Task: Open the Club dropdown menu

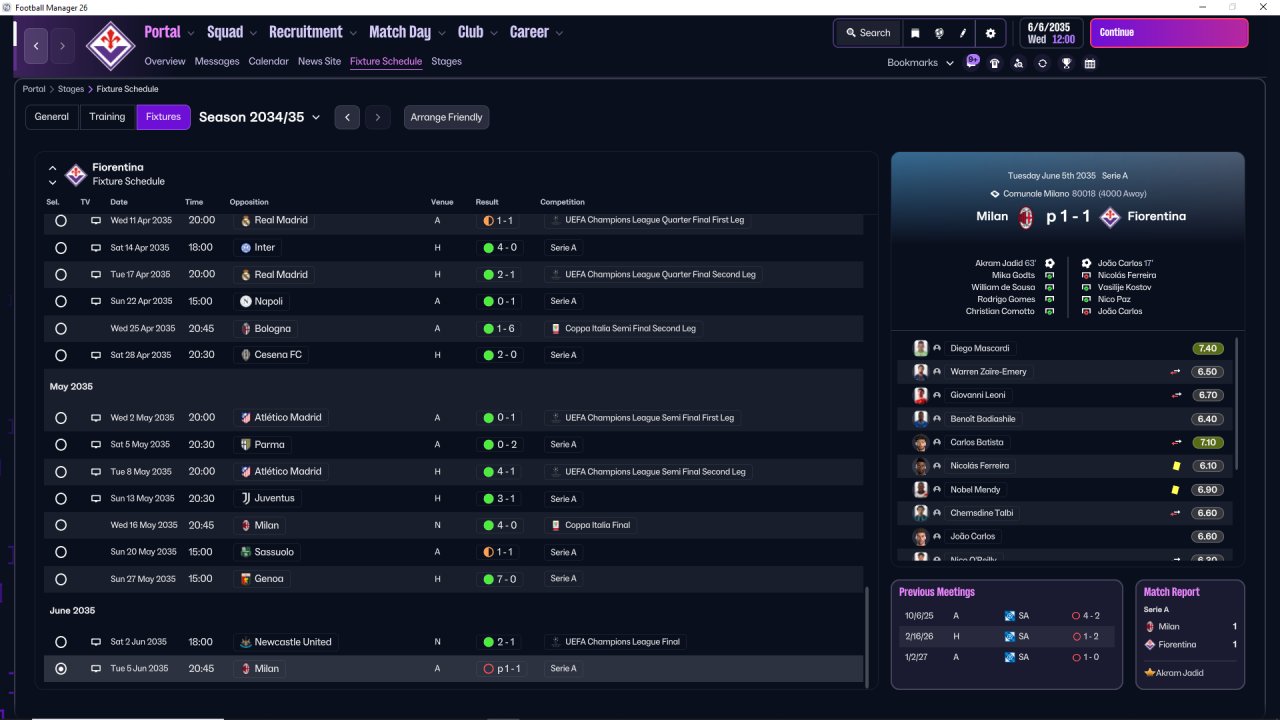Action: coord(477,32)
